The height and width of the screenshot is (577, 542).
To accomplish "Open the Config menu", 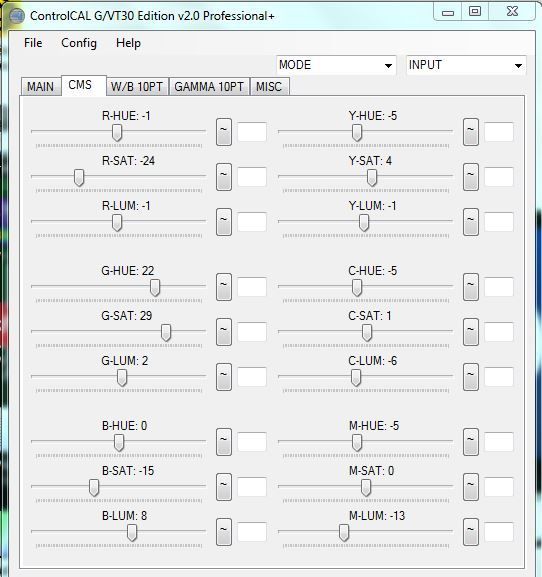I will 79,43.
